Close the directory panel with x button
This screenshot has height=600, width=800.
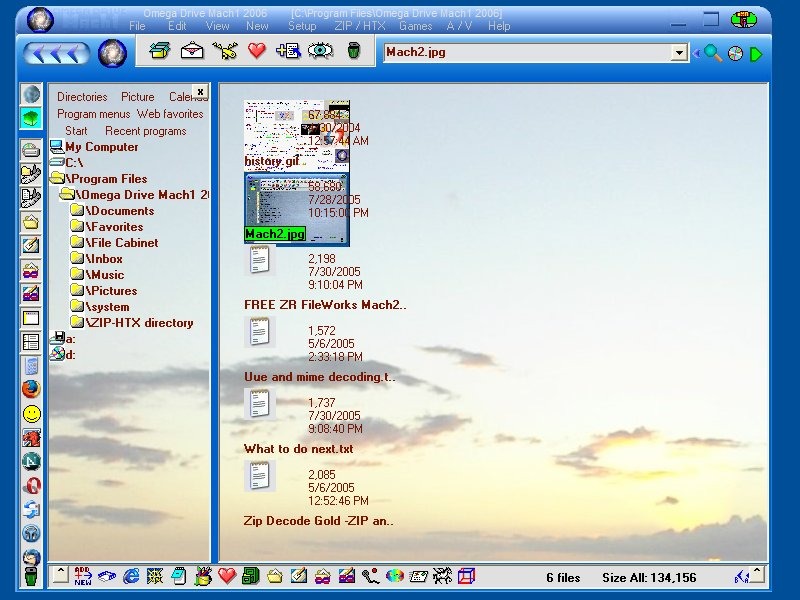tap(201, 91)
